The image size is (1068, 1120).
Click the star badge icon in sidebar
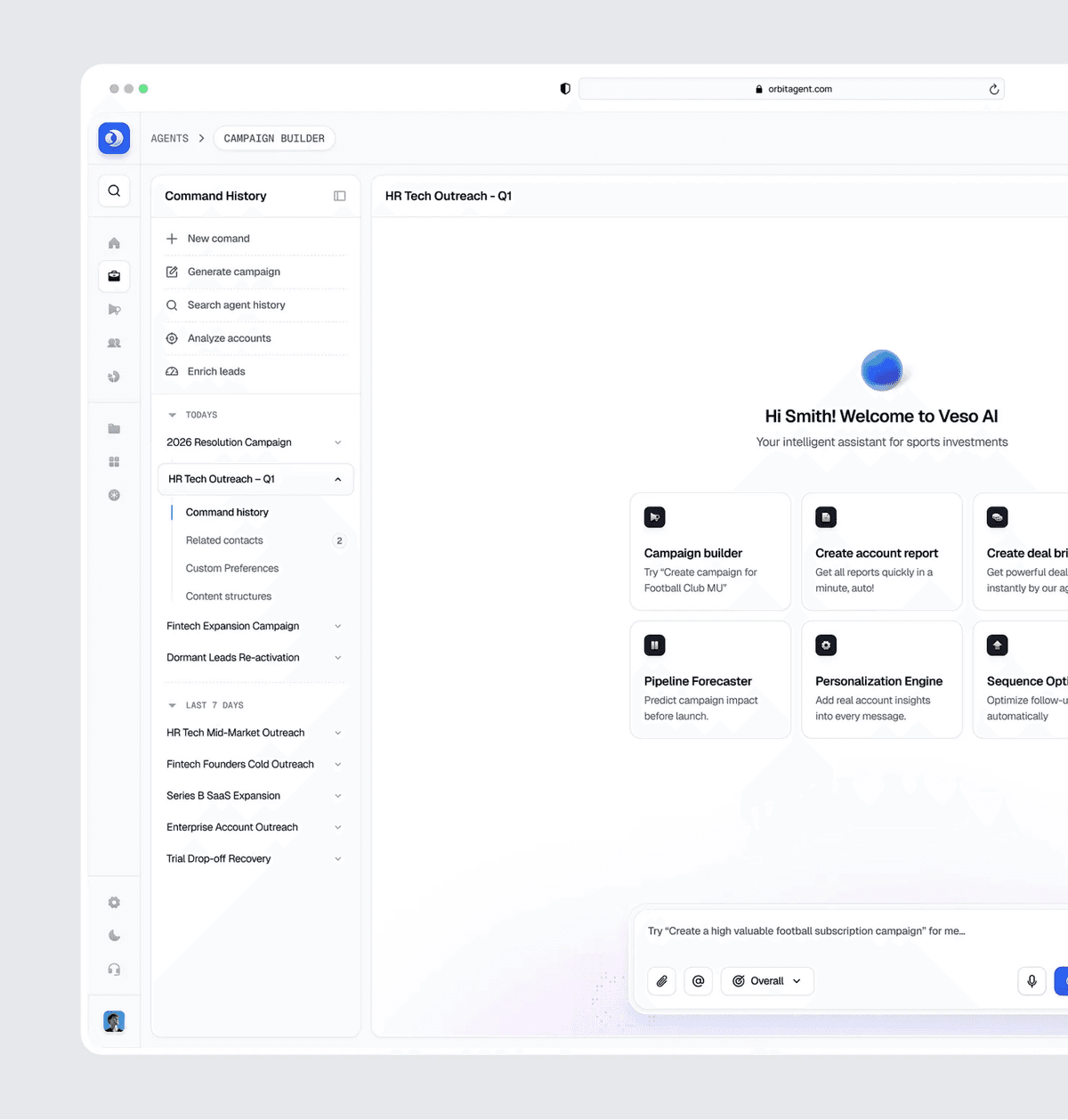pos(114,495)
